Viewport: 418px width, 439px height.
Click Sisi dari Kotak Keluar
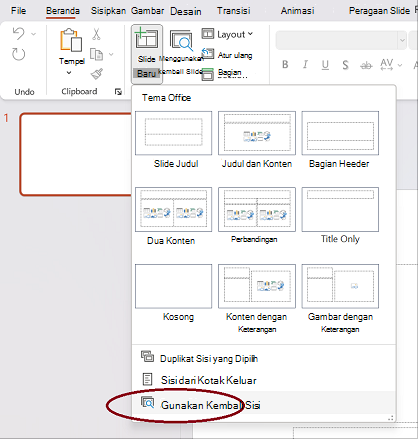coord(263,380)
